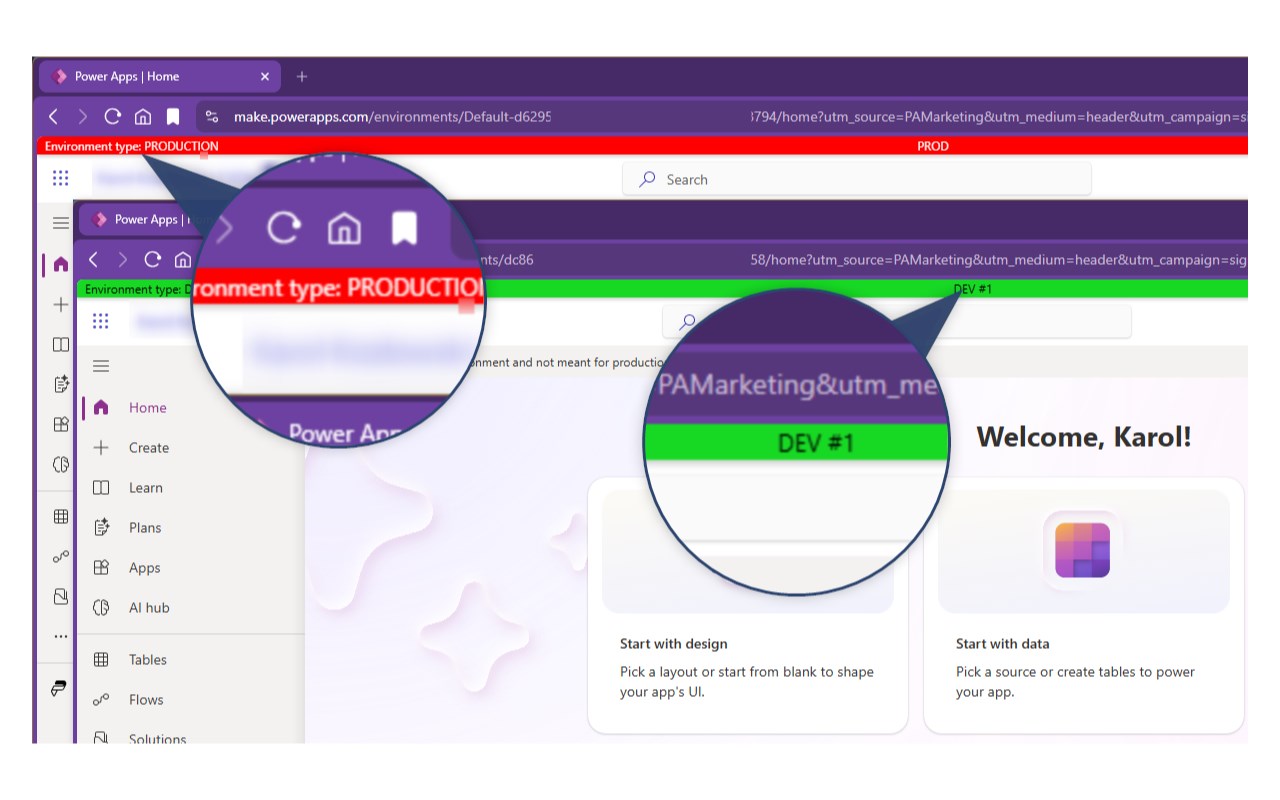Click the More ellipsis in production window sidebar

point(61,636)
